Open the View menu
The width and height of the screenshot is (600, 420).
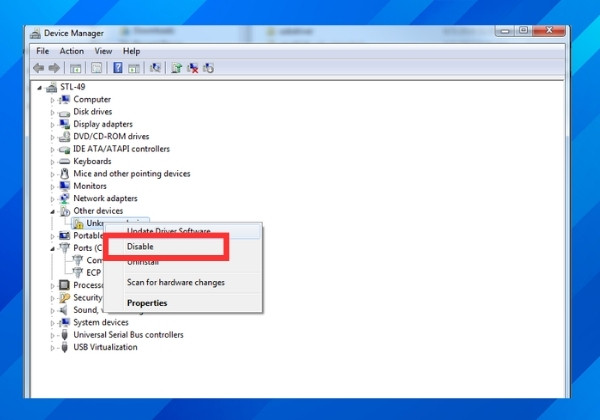click(x=103, y=51)
